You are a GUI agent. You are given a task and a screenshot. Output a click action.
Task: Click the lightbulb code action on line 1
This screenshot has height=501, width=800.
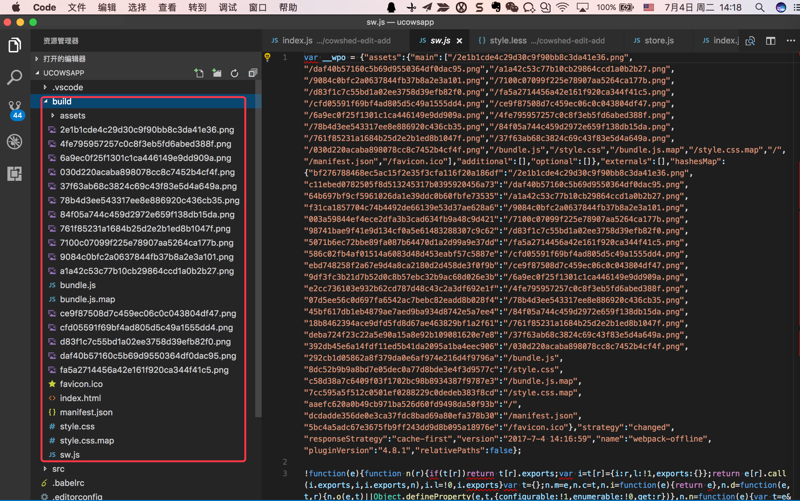point(267,57)
